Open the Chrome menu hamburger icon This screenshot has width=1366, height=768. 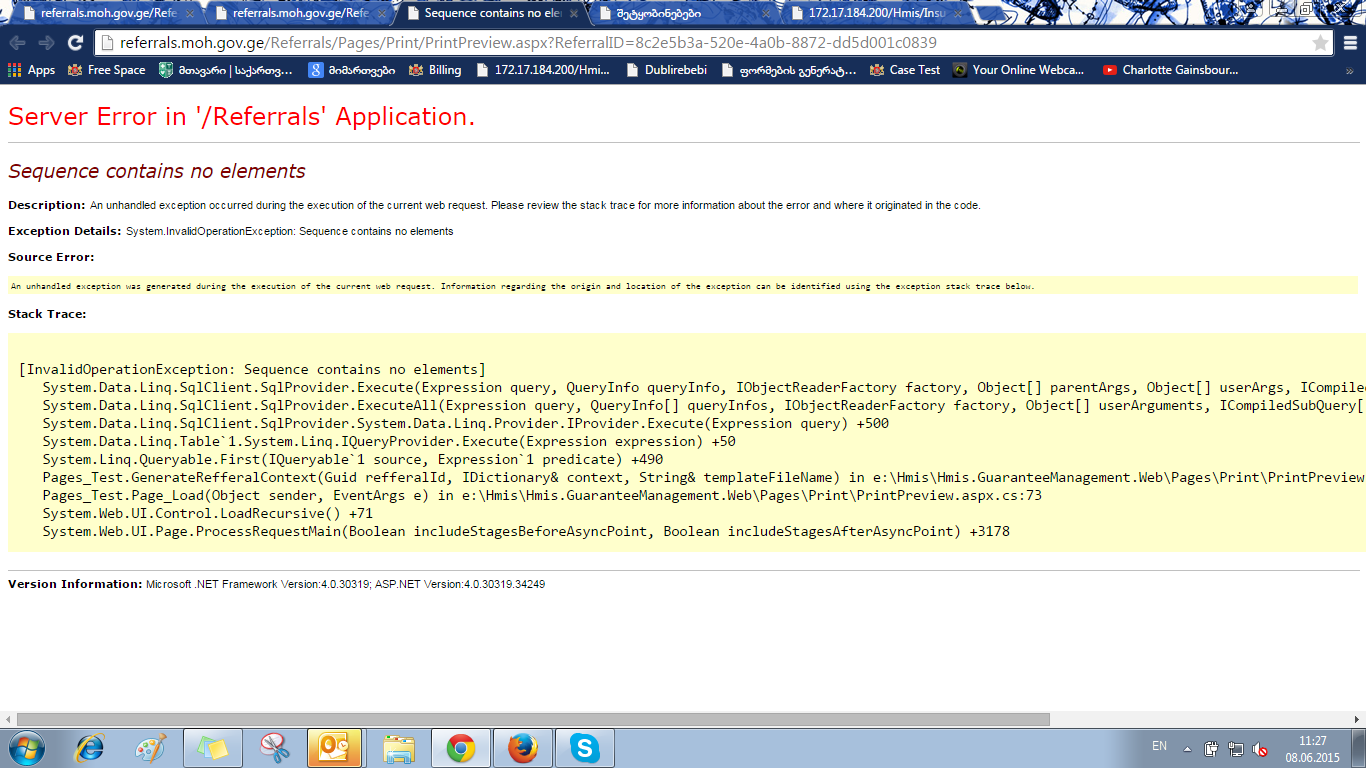click(x=1350, y=43)
